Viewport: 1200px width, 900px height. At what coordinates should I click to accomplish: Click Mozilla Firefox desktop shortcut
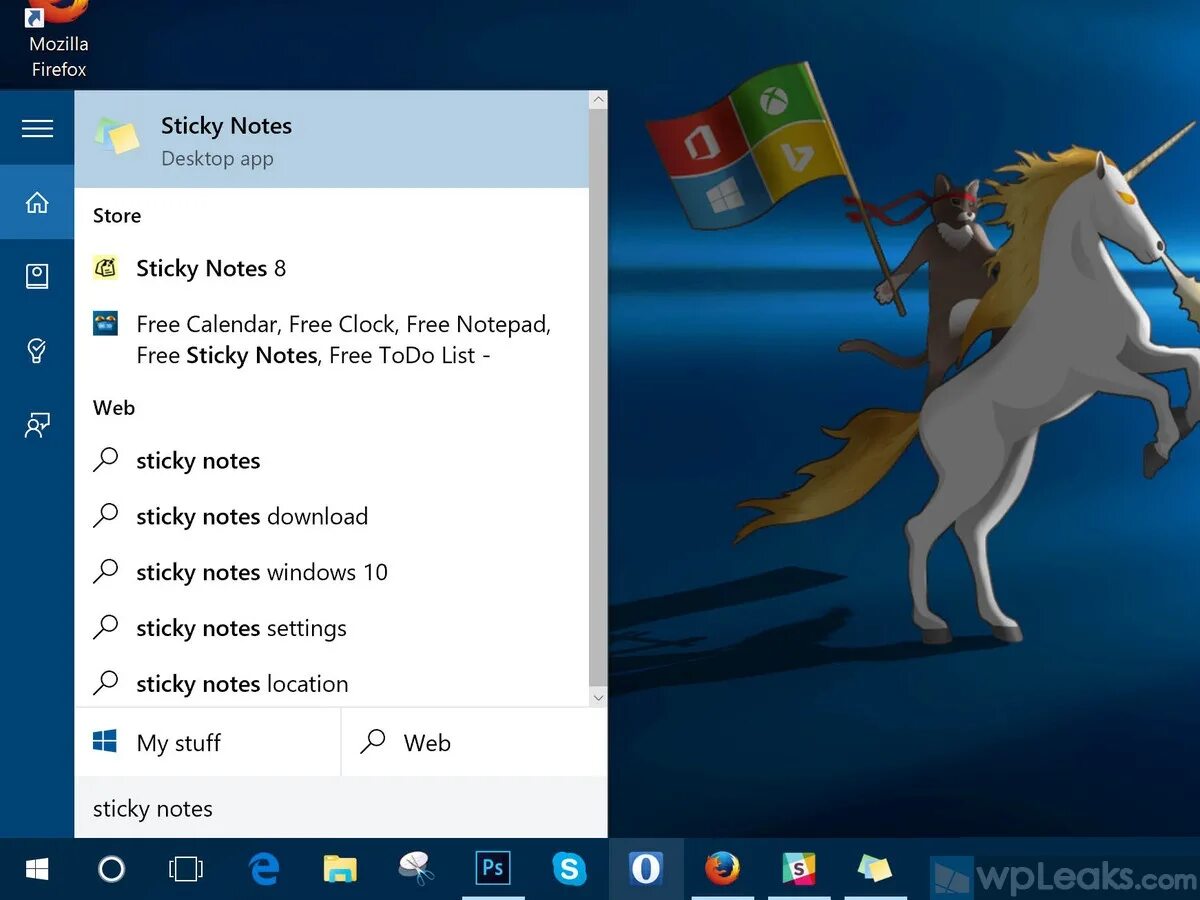[x=58, y=40]
